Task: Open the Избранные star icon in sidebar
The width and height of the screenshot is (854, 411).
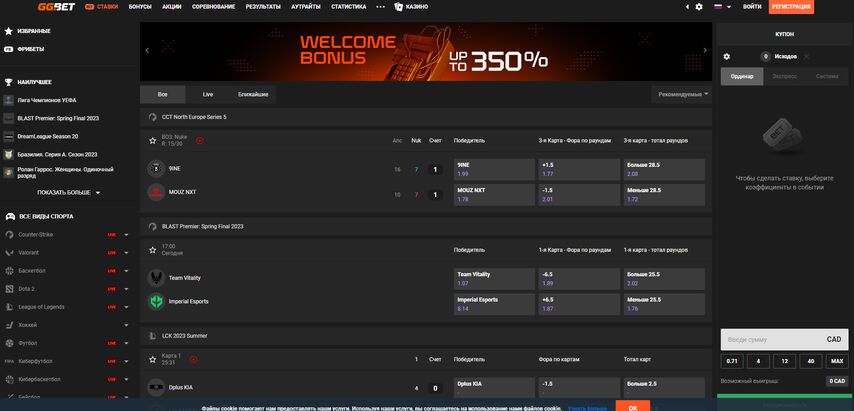Action: pyautogui.click(x=8, y=31)
